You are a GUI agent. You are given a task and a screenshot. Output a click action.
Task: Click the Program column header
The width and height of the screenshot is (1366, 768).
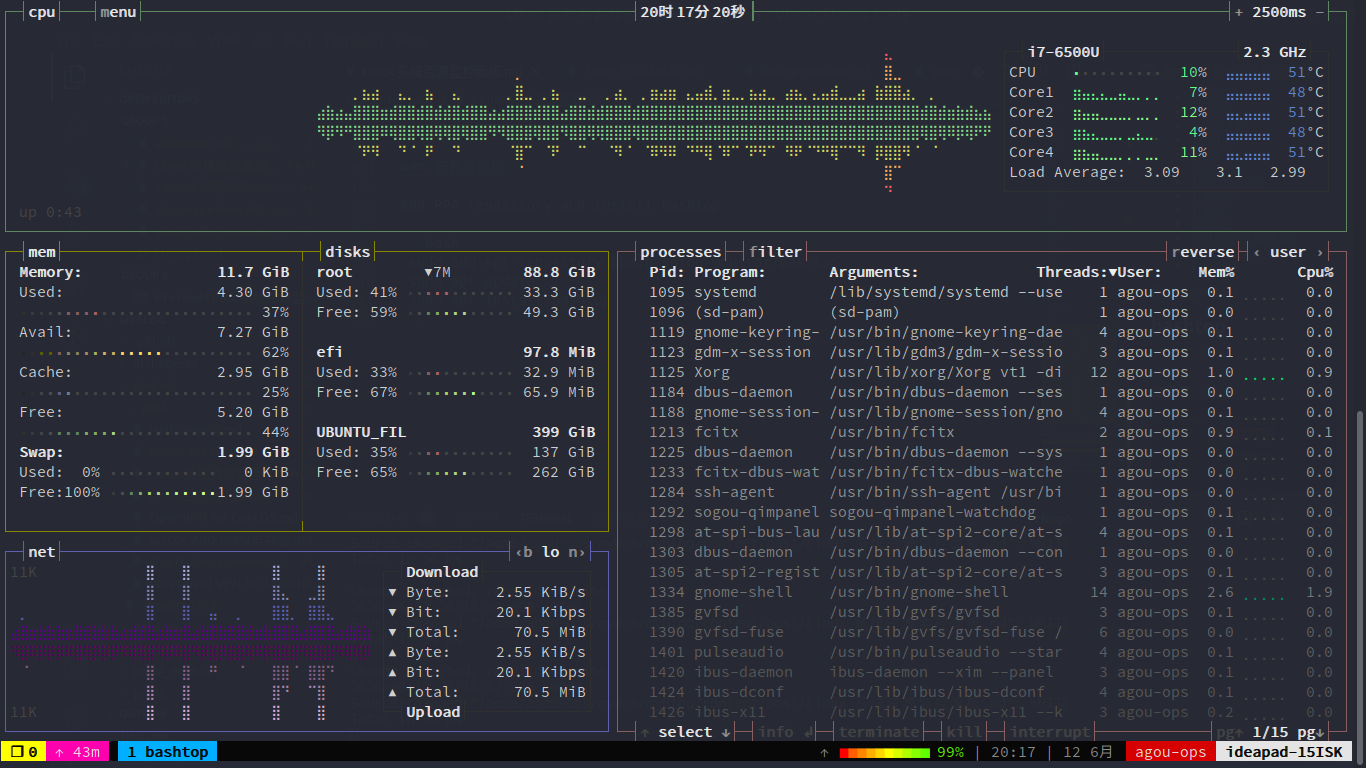(730, 272)
